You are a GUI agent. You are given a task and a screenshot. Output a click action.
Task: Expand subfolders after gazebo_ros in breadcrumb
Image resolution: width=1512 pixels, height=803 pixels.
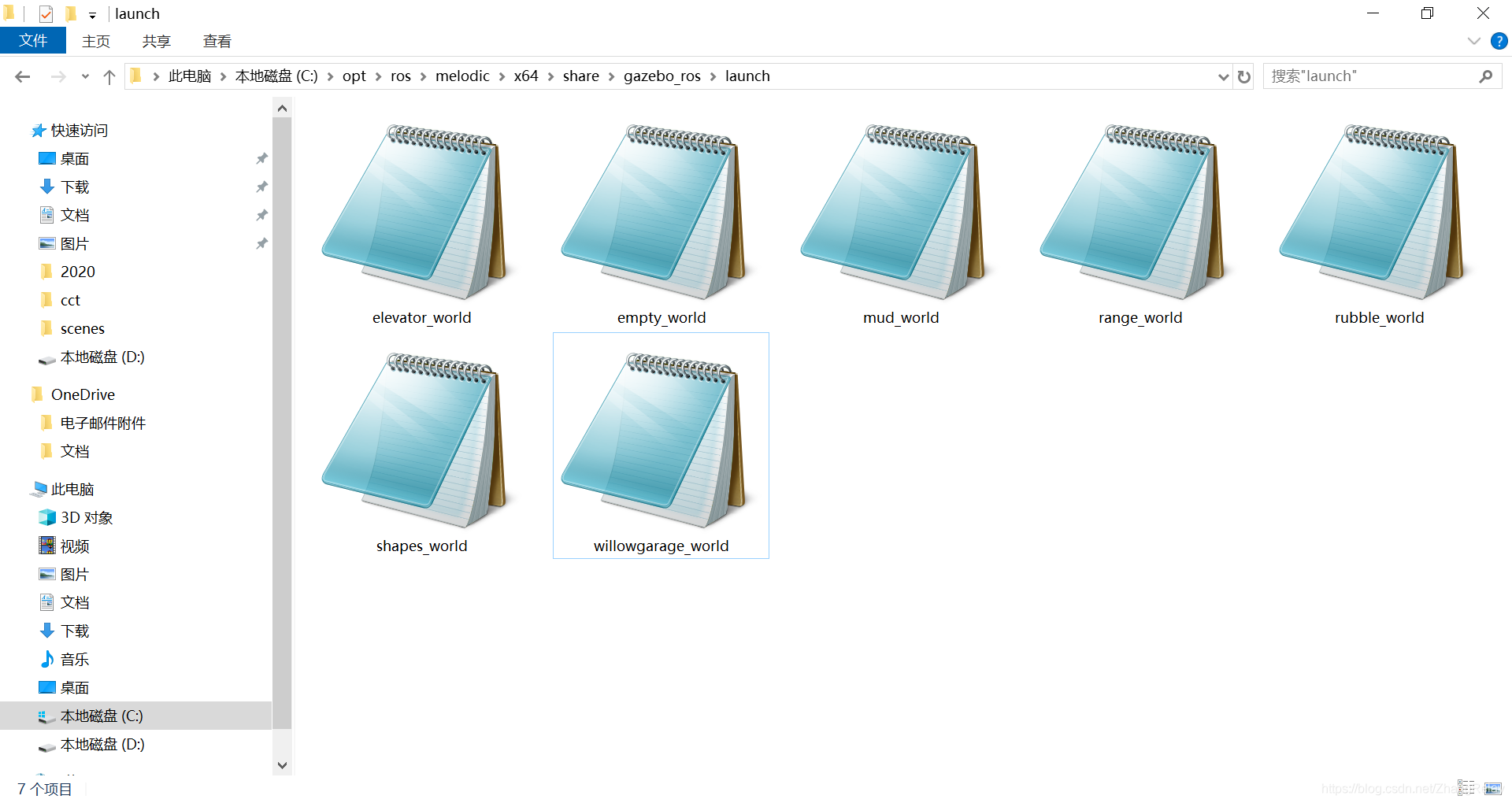point(713,76)
